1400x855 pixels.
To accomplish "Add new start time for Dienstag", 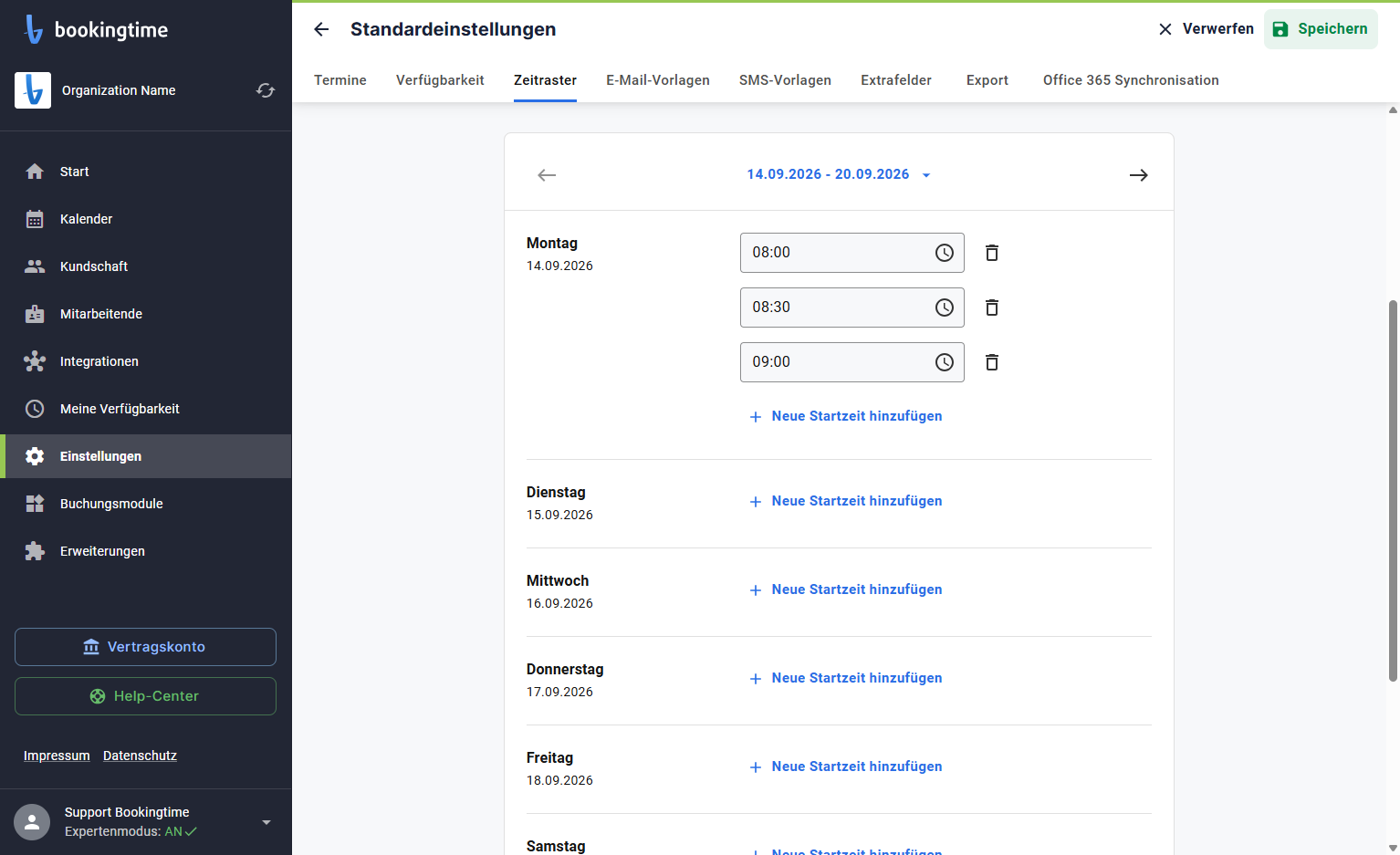I will tap(845, 501).
